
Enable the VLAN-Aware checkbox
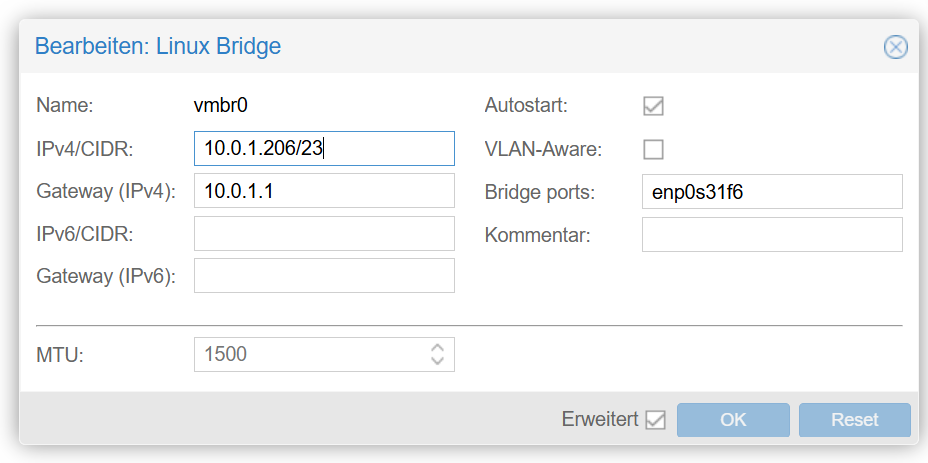pyautogui.click(x=653, y=149)
